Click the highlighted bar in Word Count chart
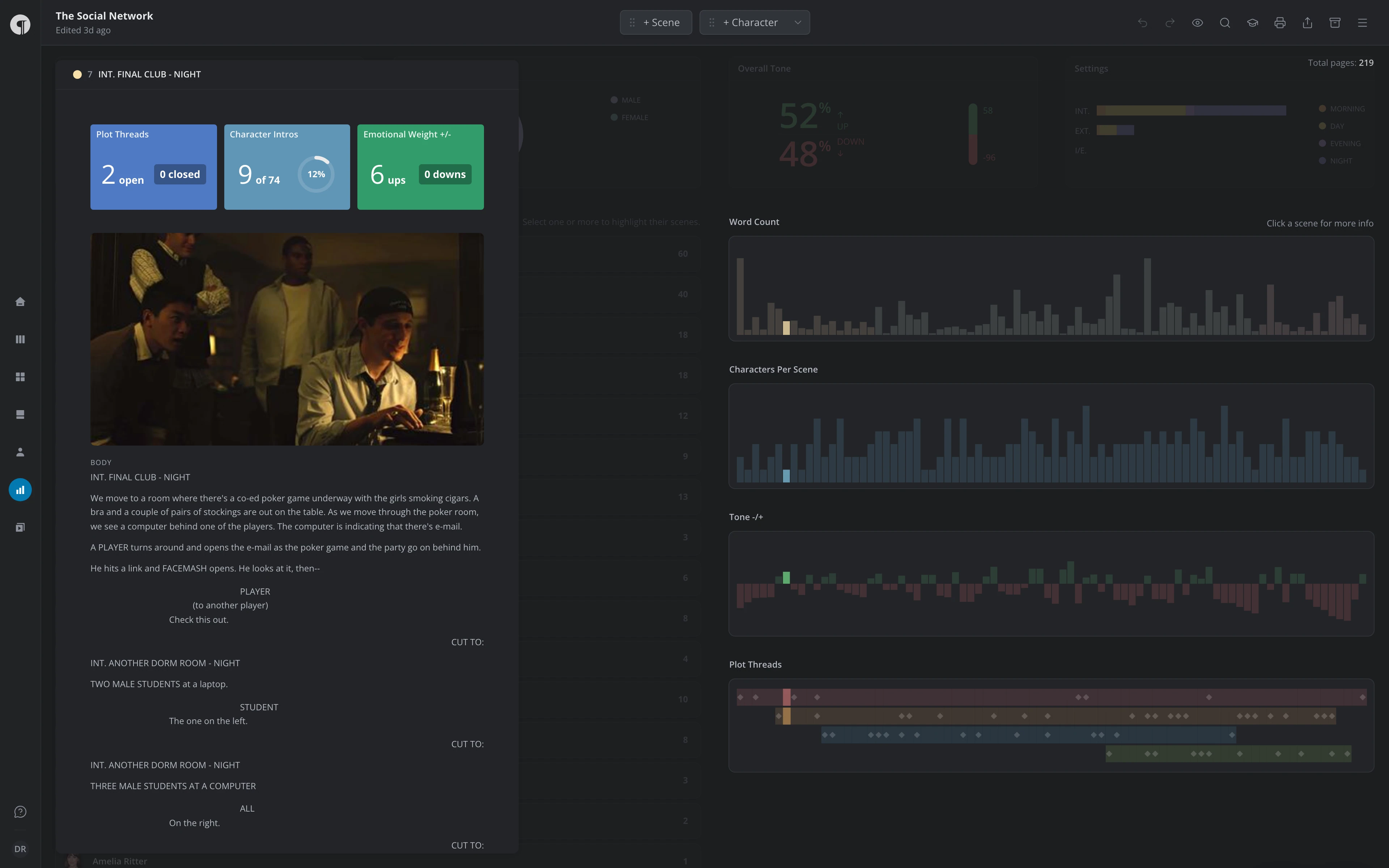1389x868 pixels. 786,328
